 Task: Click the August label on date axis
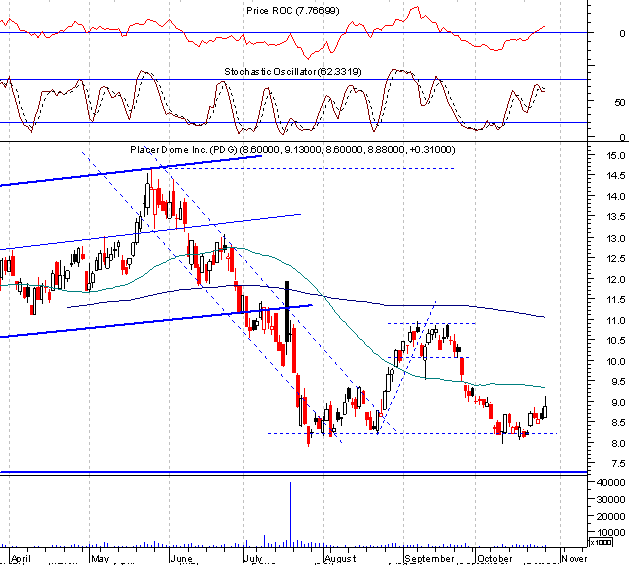tap(340, 559)
